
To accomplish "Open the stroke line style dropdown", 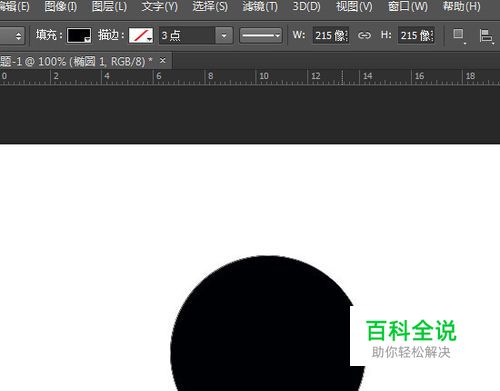I will pos(261,35).
